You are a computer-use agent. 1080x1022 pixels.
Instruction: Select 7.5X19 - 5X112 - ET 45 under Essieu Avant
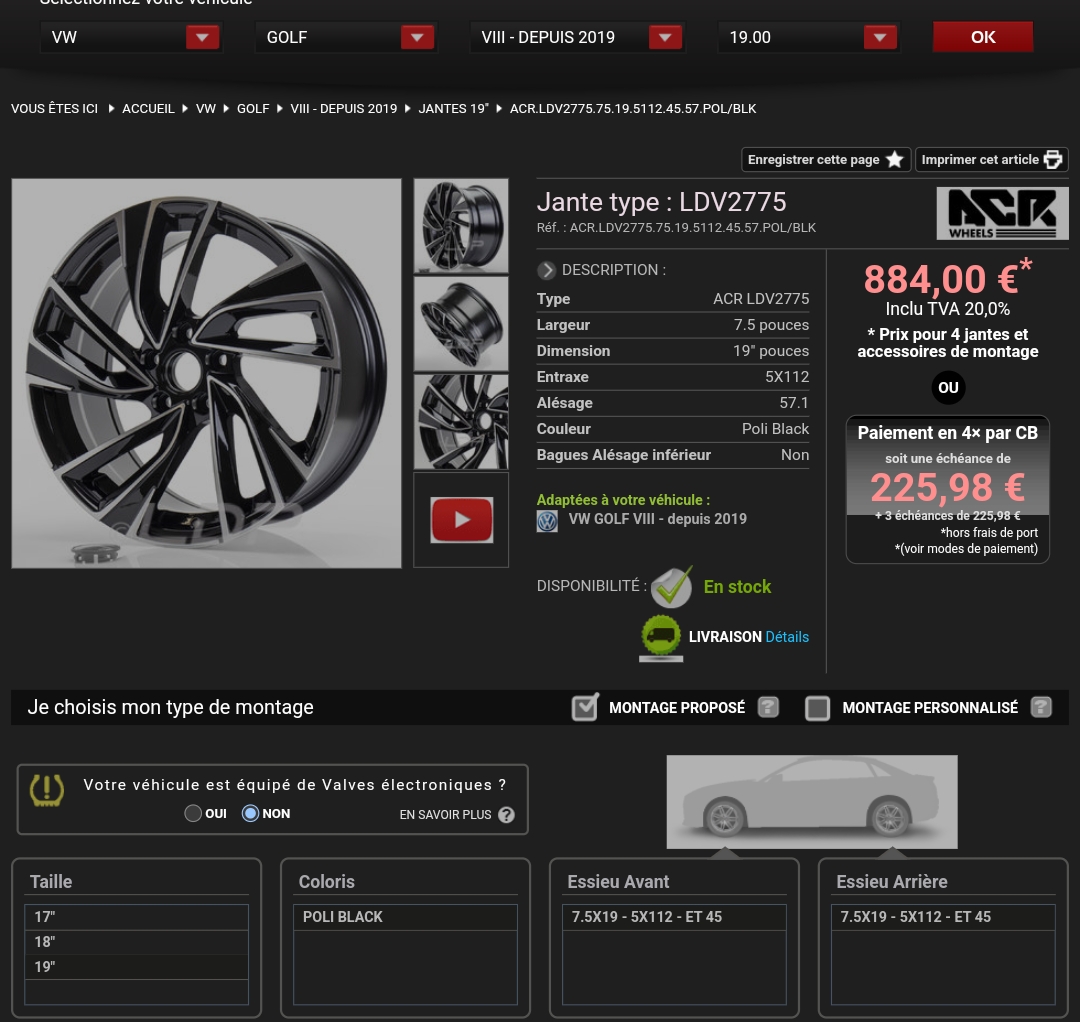[674, 917]
